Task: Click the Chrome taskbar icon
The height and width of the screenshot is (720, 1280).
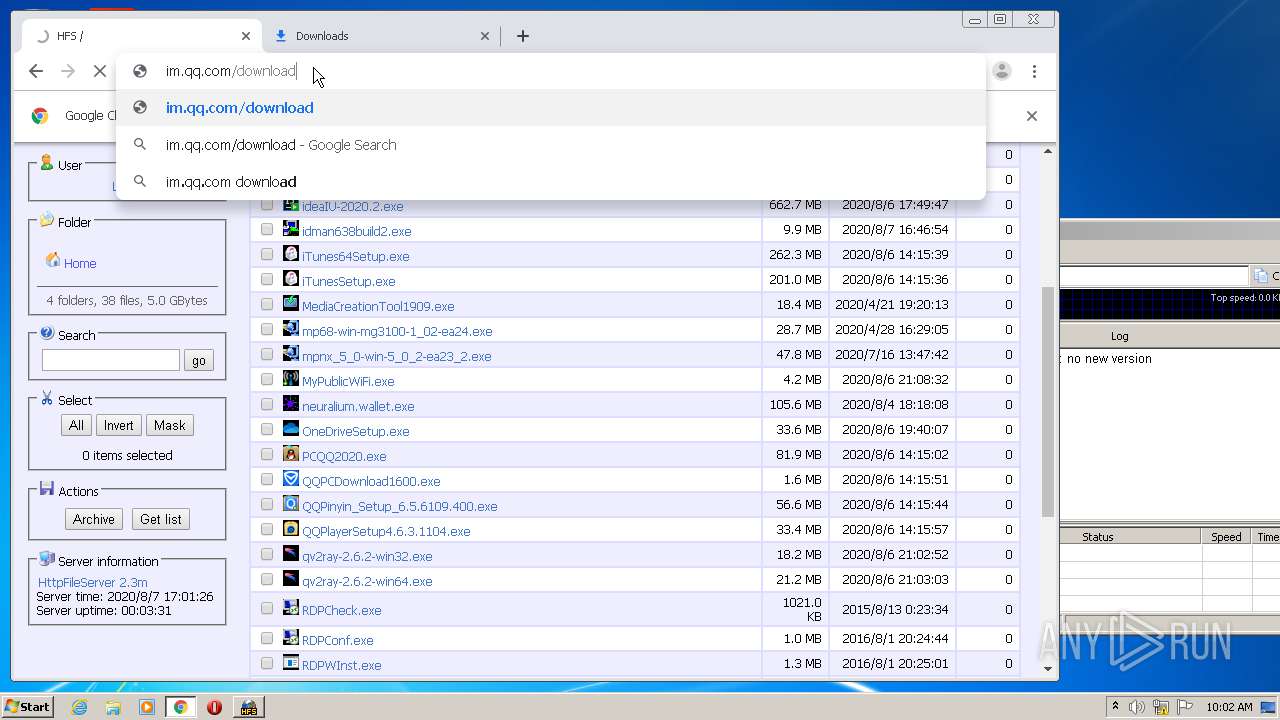Action: click(x=180, y=707)
